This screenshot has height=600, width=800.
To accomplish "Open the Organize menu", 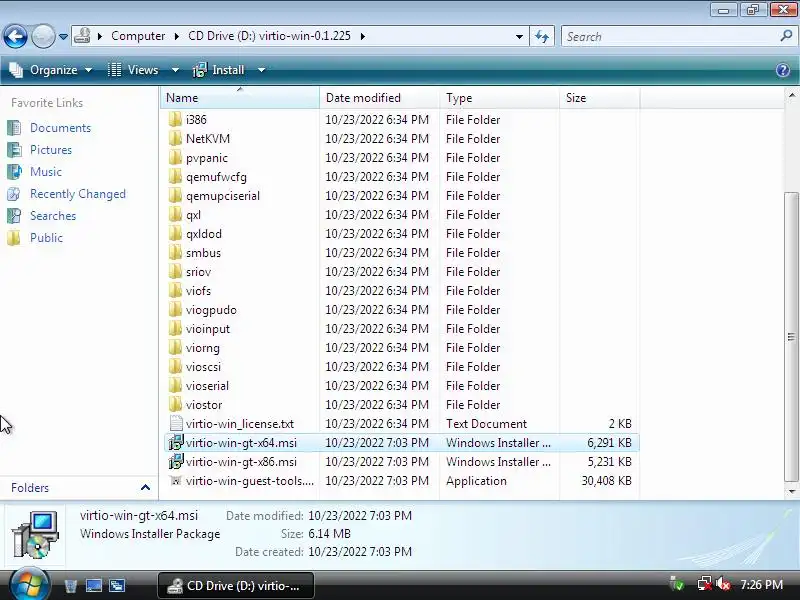I will click(51, 70).
